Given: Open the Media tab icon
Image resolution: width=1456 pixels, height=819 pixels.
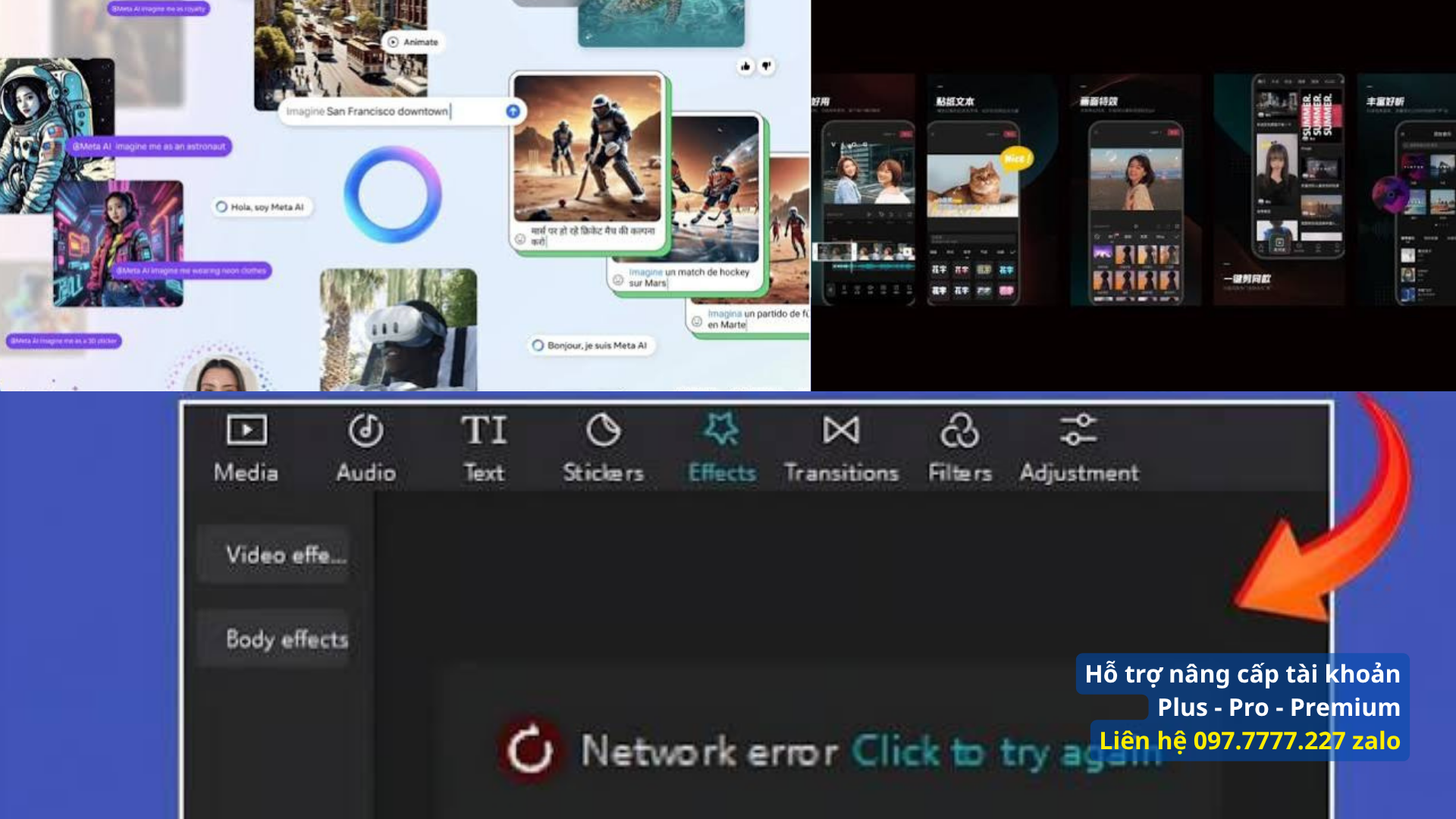Looking at the screenshot, I should (x=246, y=430).
